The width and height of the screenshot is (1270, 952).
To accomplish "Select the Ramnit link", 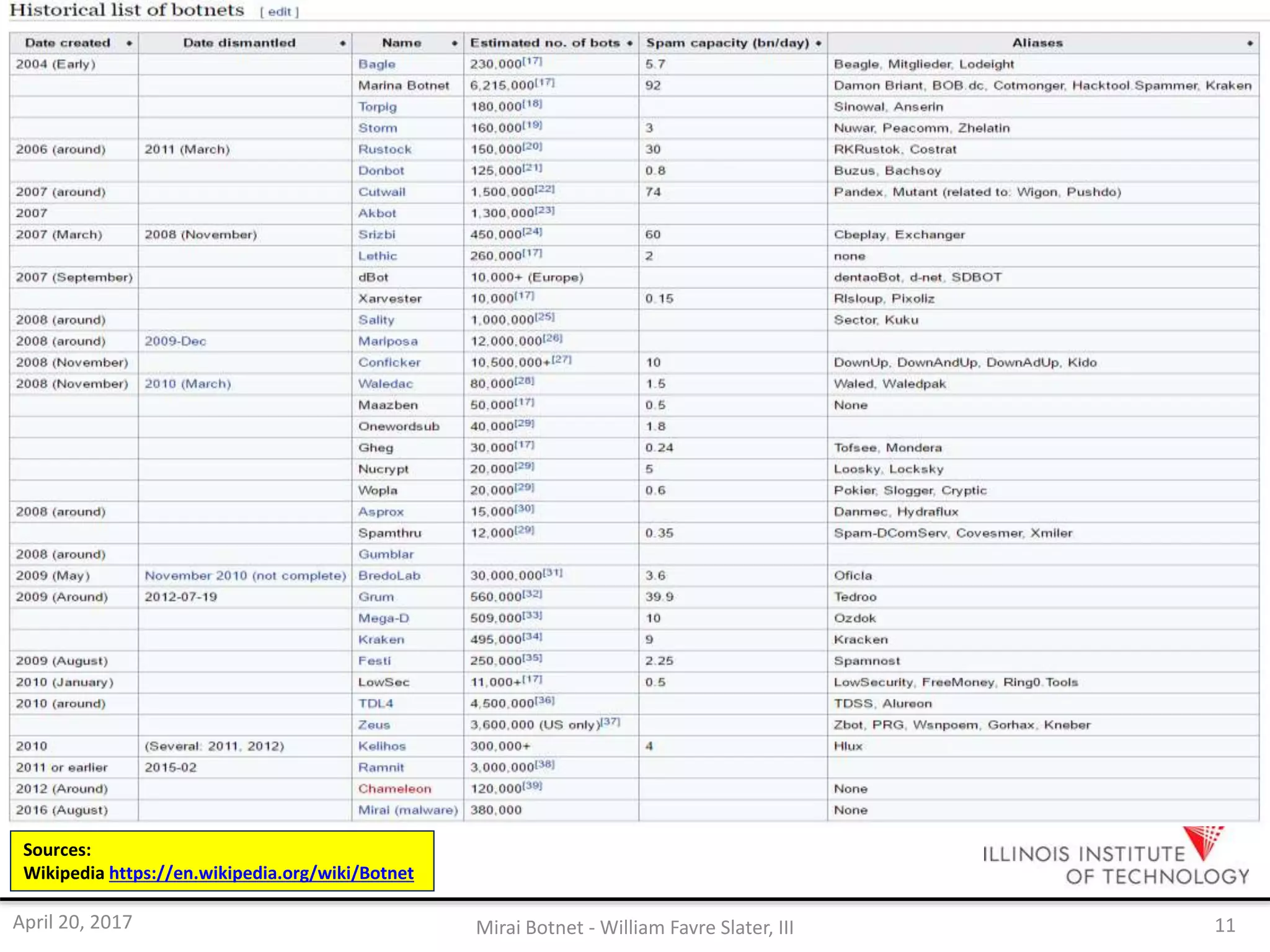I will 381,767.
